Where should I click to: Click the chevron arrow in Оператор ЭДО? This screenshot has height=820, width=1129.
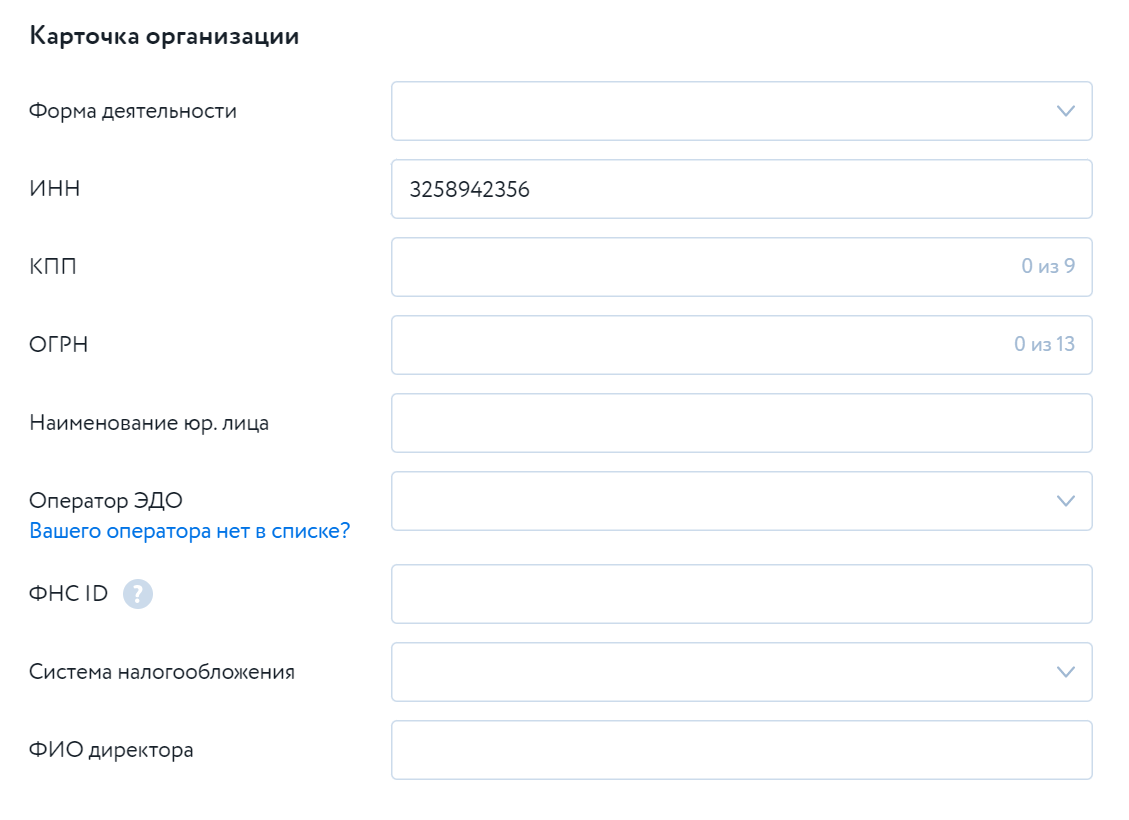pos(1066,501)
